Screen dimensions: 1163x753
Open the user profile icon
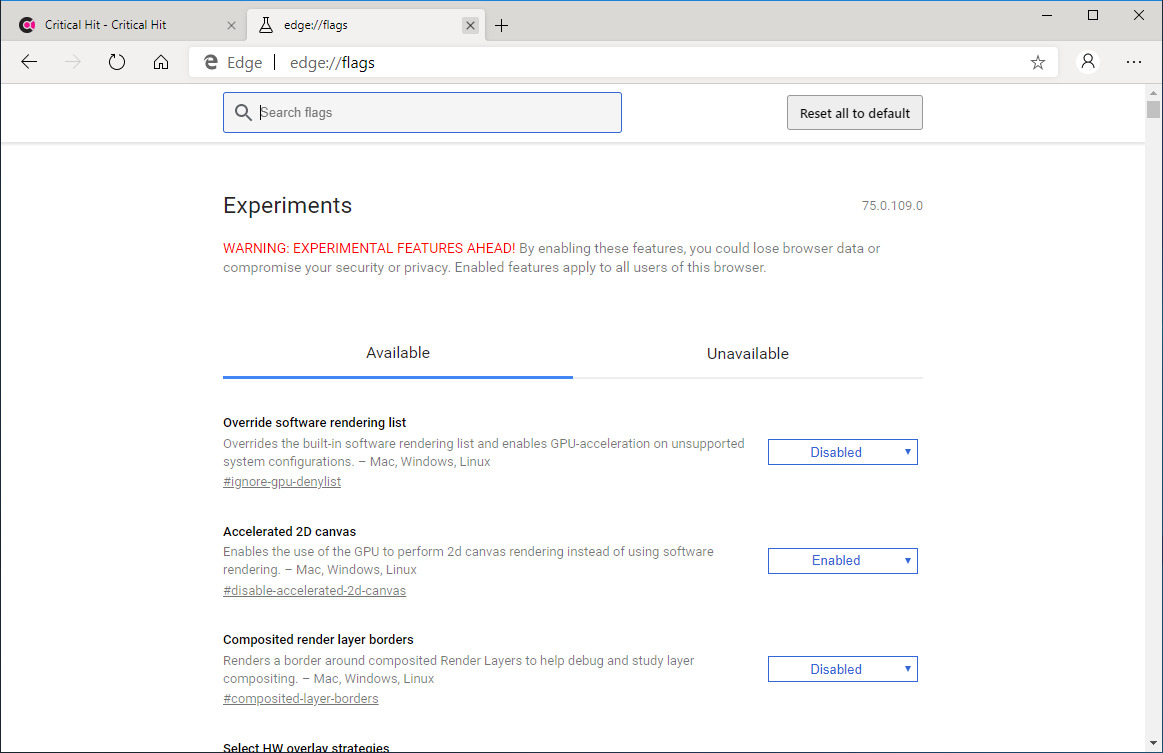point(1088,62)
